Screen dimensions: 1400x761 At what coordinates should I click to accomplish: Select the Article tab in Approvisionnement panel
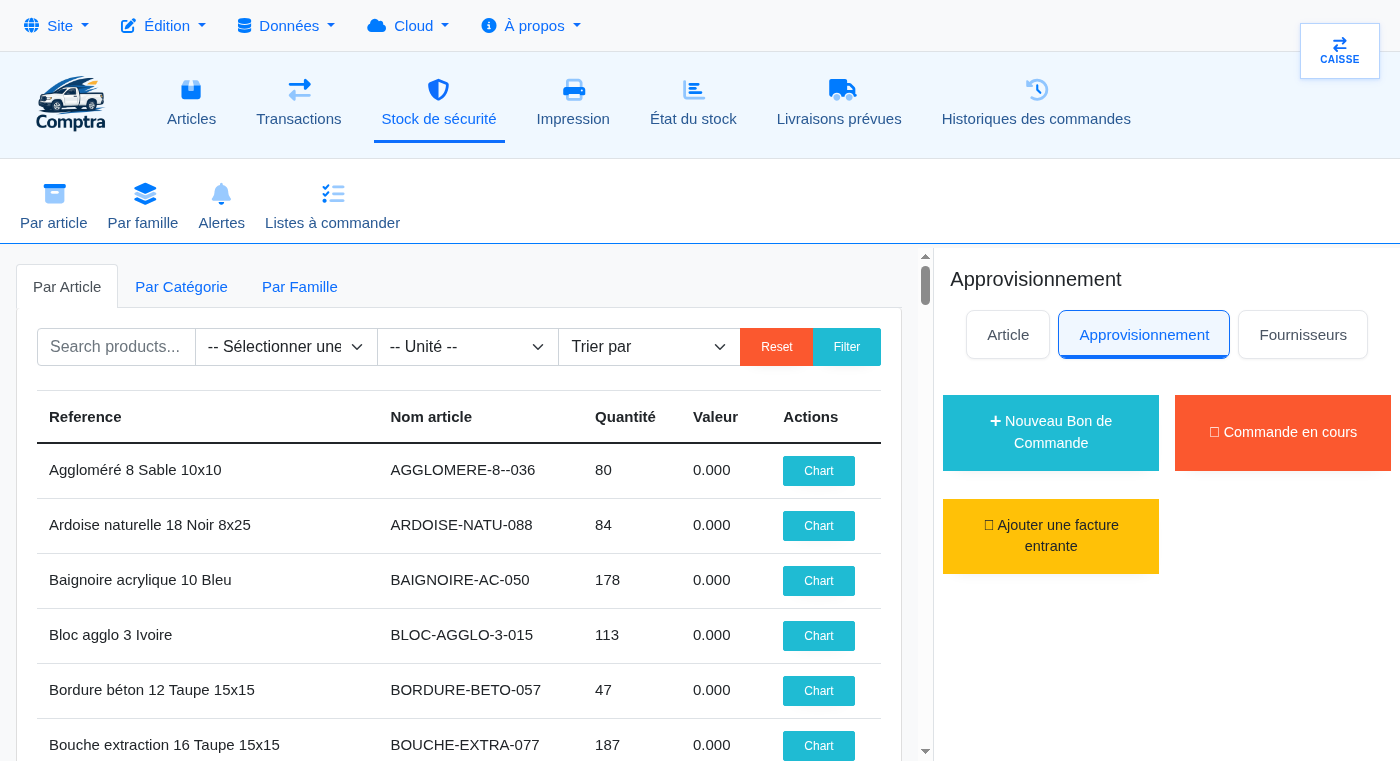tap(1008, 334)
